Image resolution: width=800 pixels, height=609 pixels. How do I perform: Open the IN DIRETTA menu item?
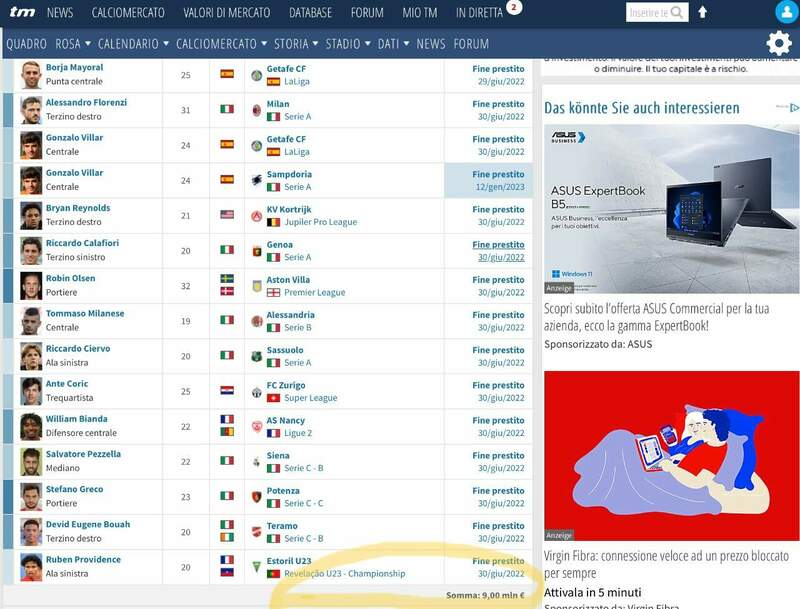481,13
